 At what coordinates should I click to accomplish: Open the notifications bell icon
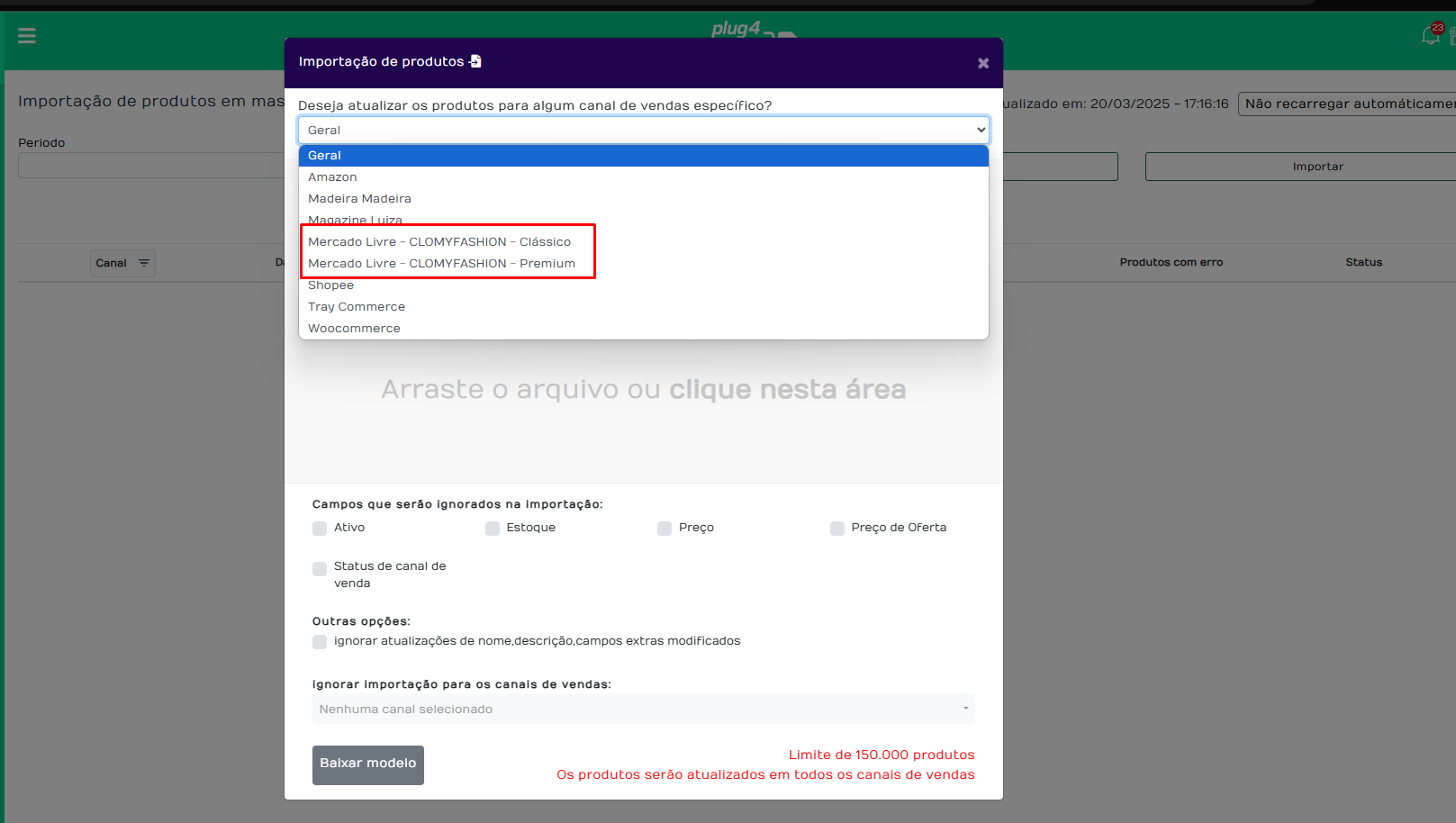pos(1430,35)
